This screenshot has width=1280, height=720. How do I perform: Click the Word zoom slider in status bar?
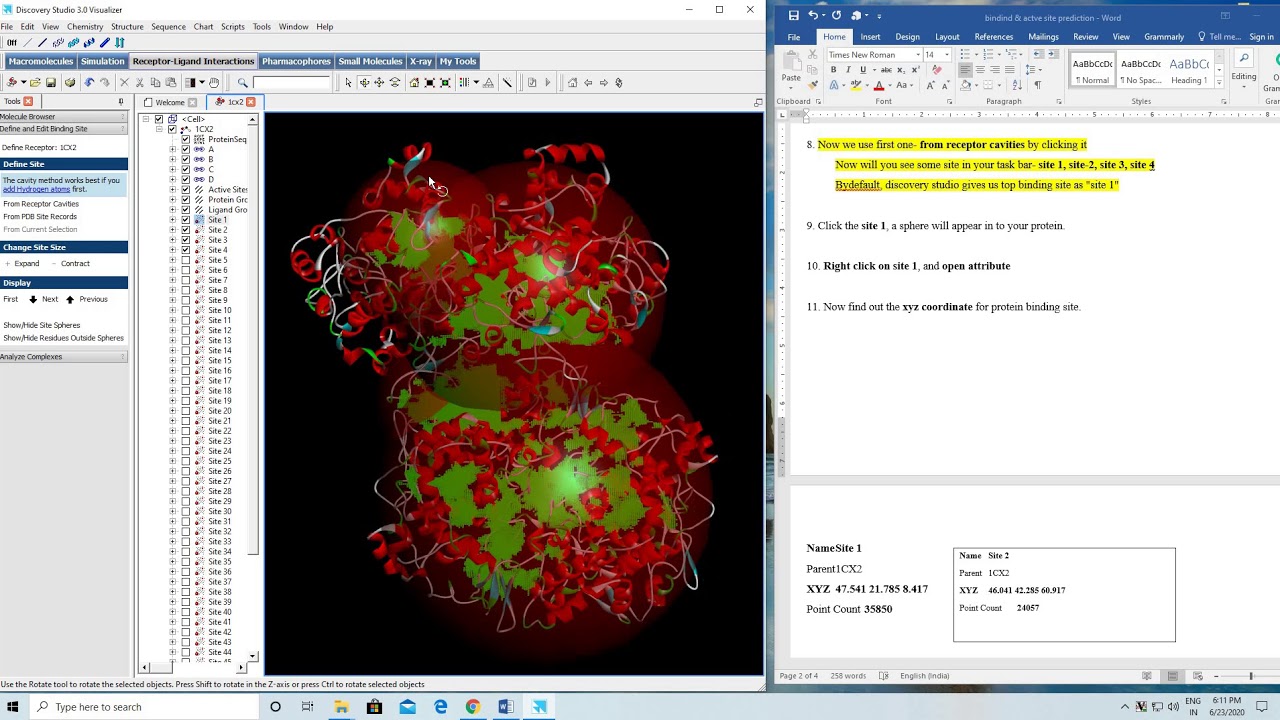click(1250, 676)
